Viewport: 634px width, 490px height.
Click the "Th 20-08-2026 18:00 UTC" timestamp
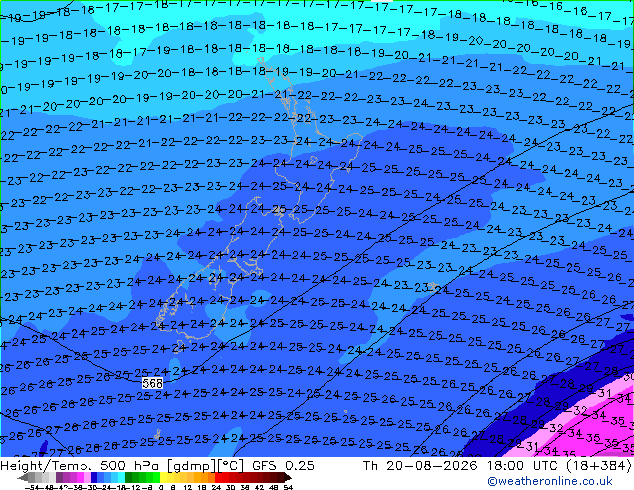[459, 466]
